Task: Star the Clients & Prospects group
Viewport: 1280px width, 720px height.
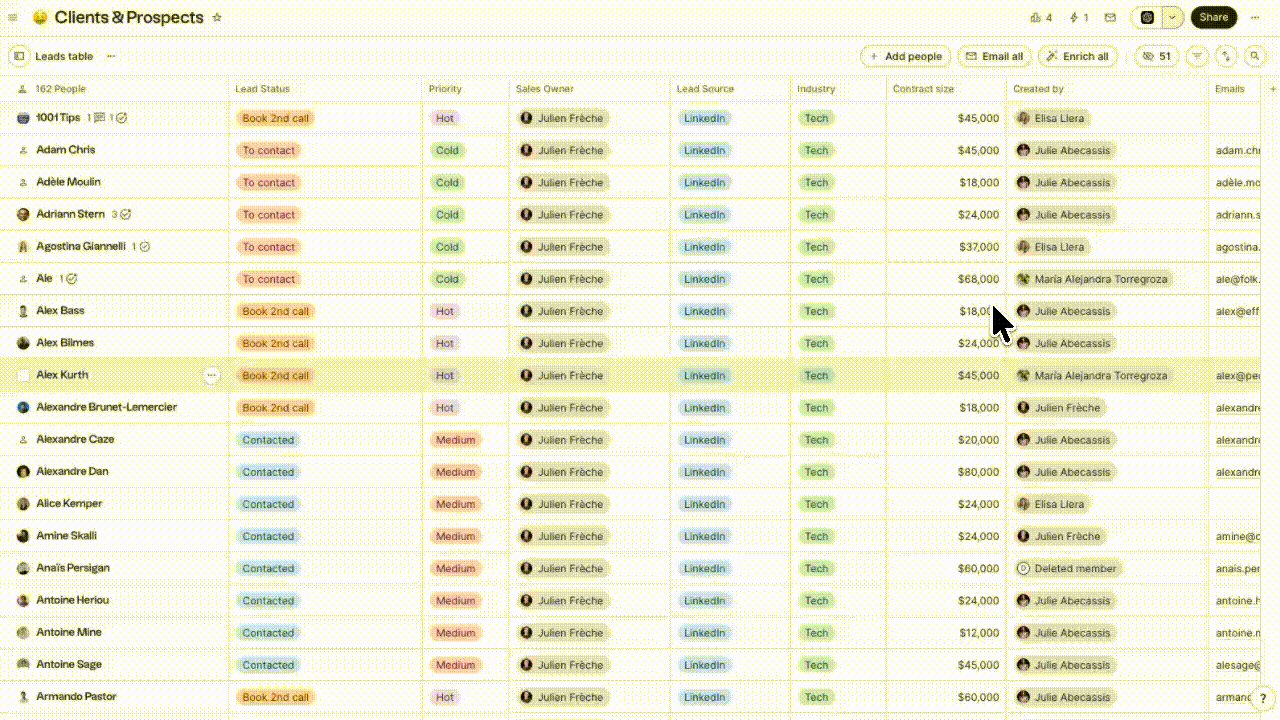Action: [217, 17]
